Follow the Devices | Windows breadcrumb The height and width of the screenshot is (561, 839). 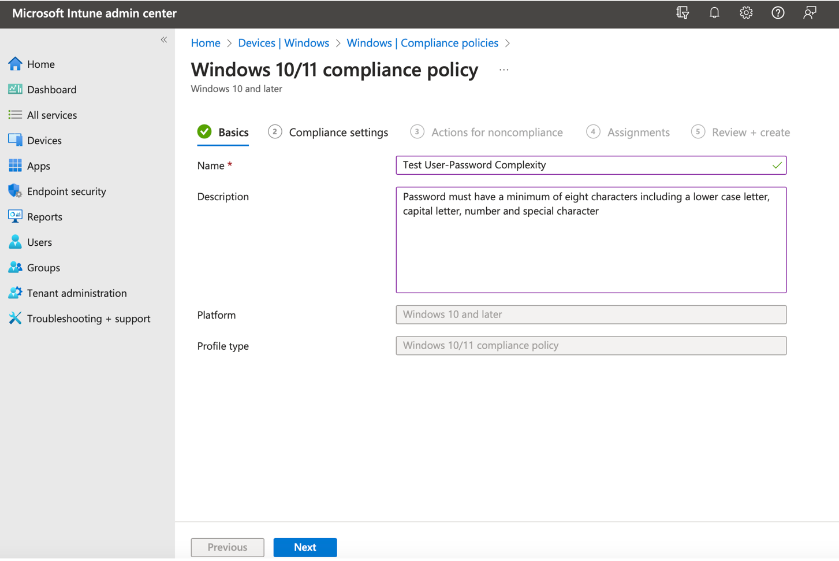pos(284,43)
